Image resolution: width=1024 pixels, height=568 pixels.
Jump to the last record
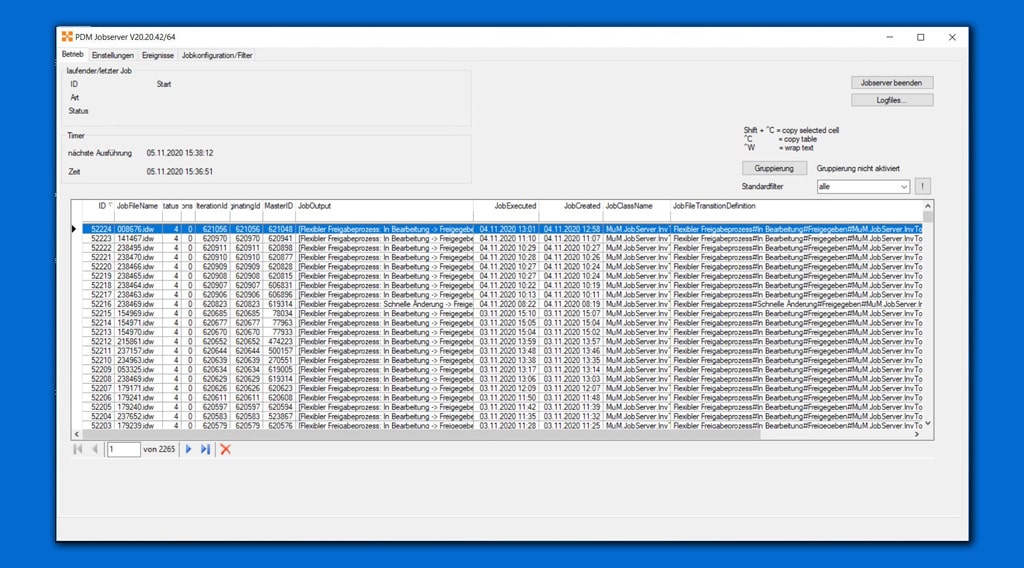pyautogui.click(x=205, y=449)
